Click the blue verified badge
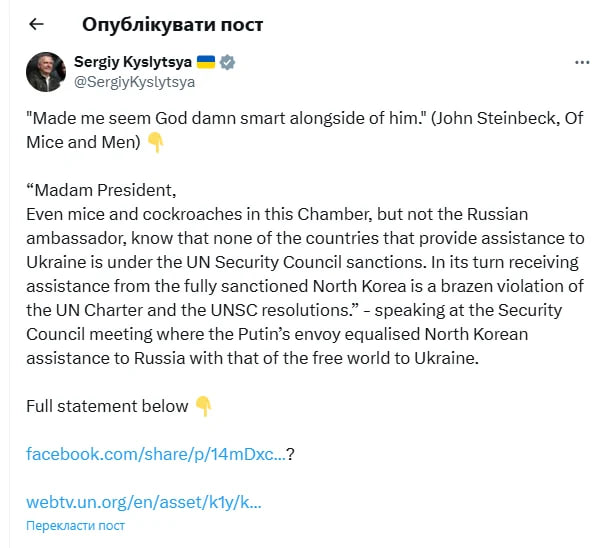The height and width of the screenshot is (548, 606). click(x=227, y=62)
